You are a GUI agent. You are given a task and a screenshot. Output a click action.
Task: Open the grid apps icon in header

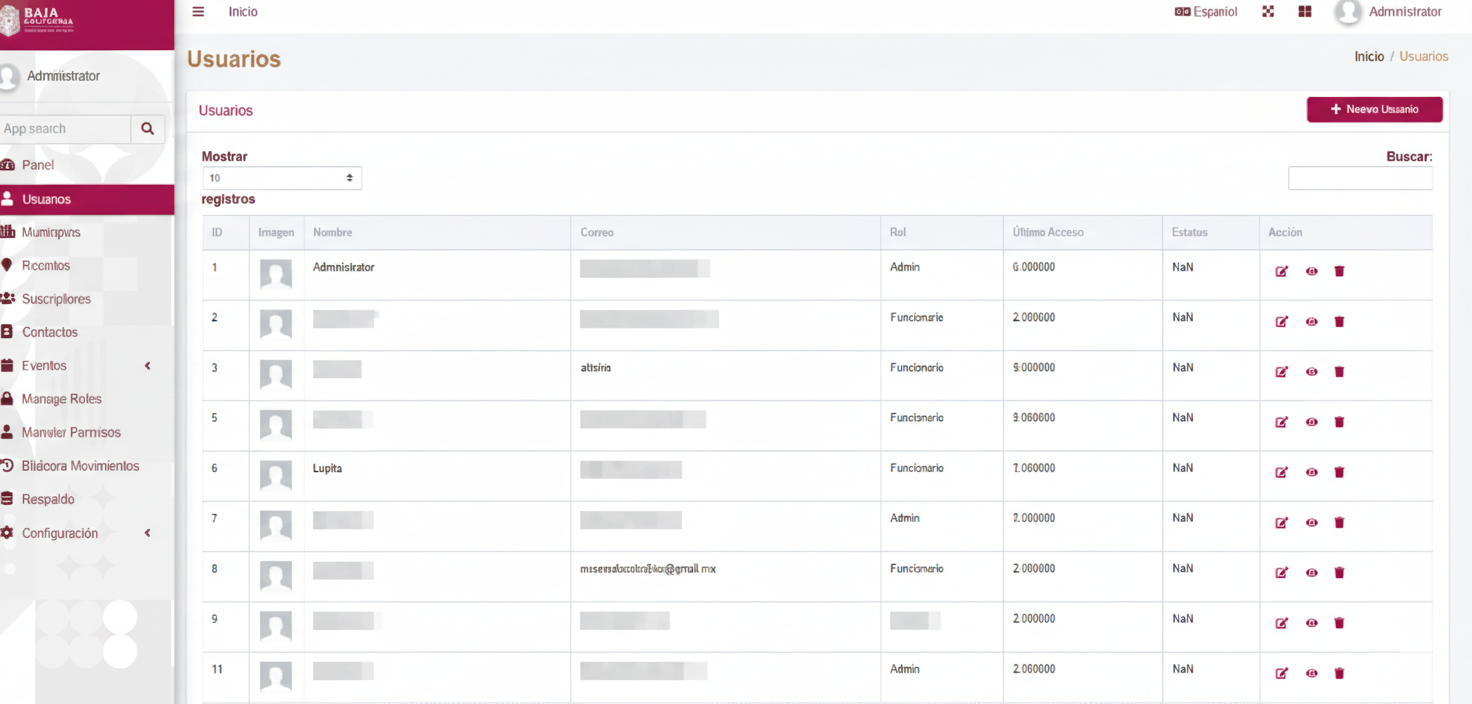(x=1305, y=12)
